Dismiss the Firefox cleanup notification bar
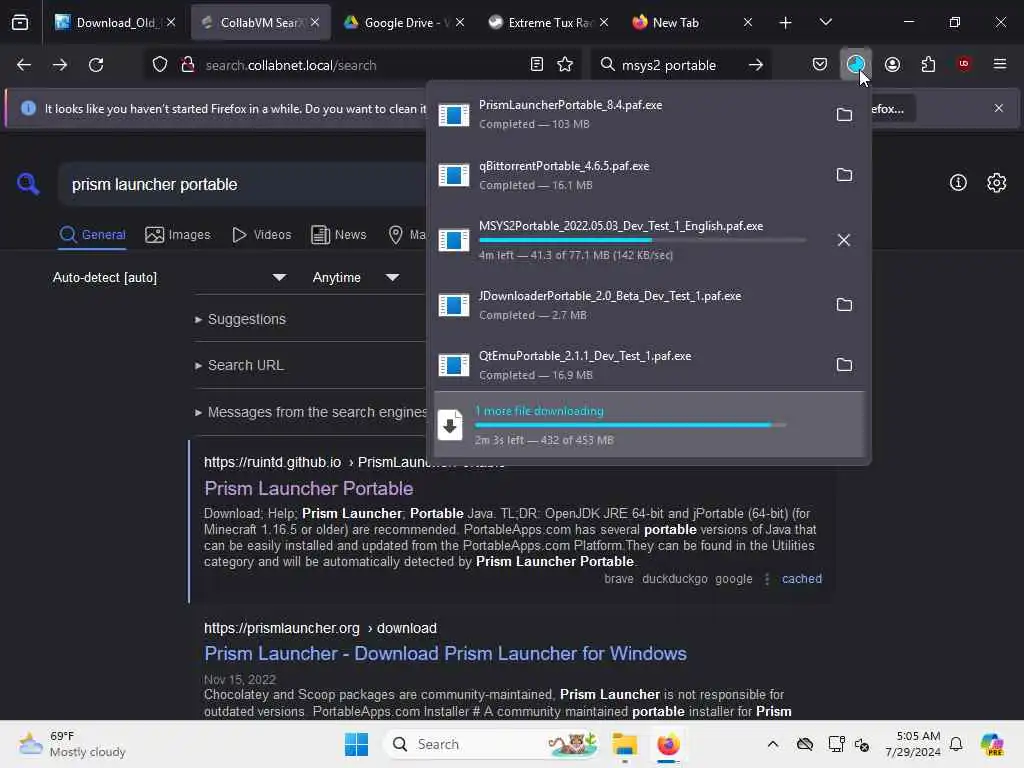Image resolution: width=1024 pixels, height=768 pixels. click(x=999, y=108)
